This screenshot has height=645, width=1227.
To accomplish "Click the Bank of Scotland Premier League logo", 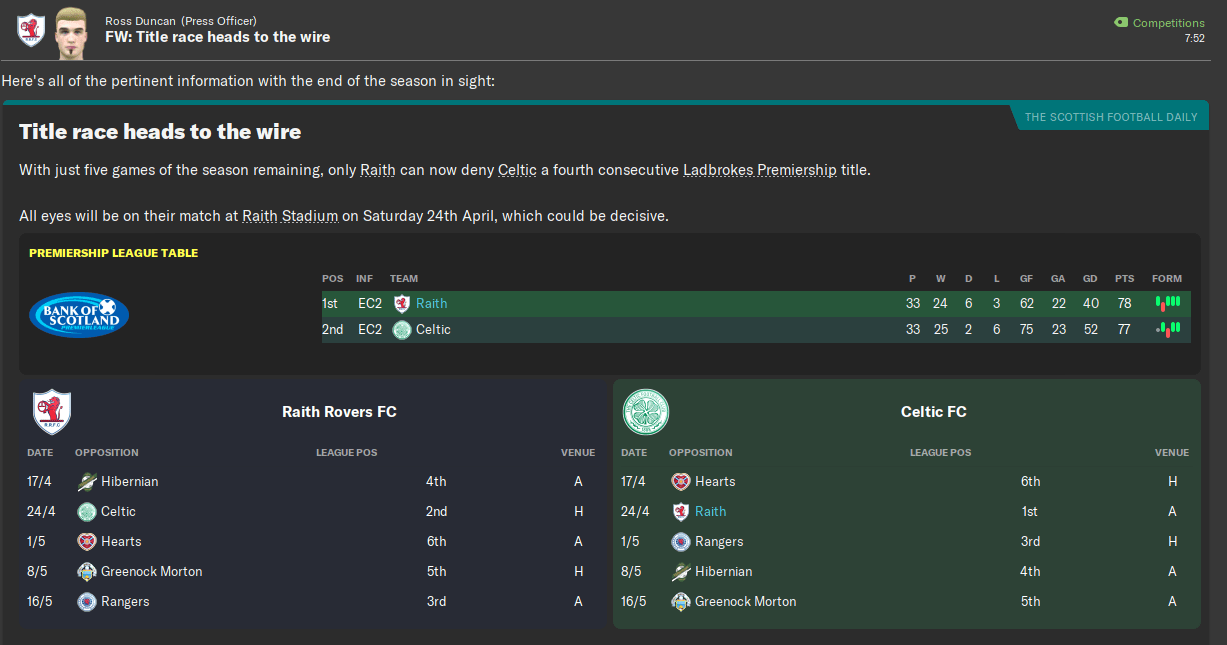I will pos(79,315).
